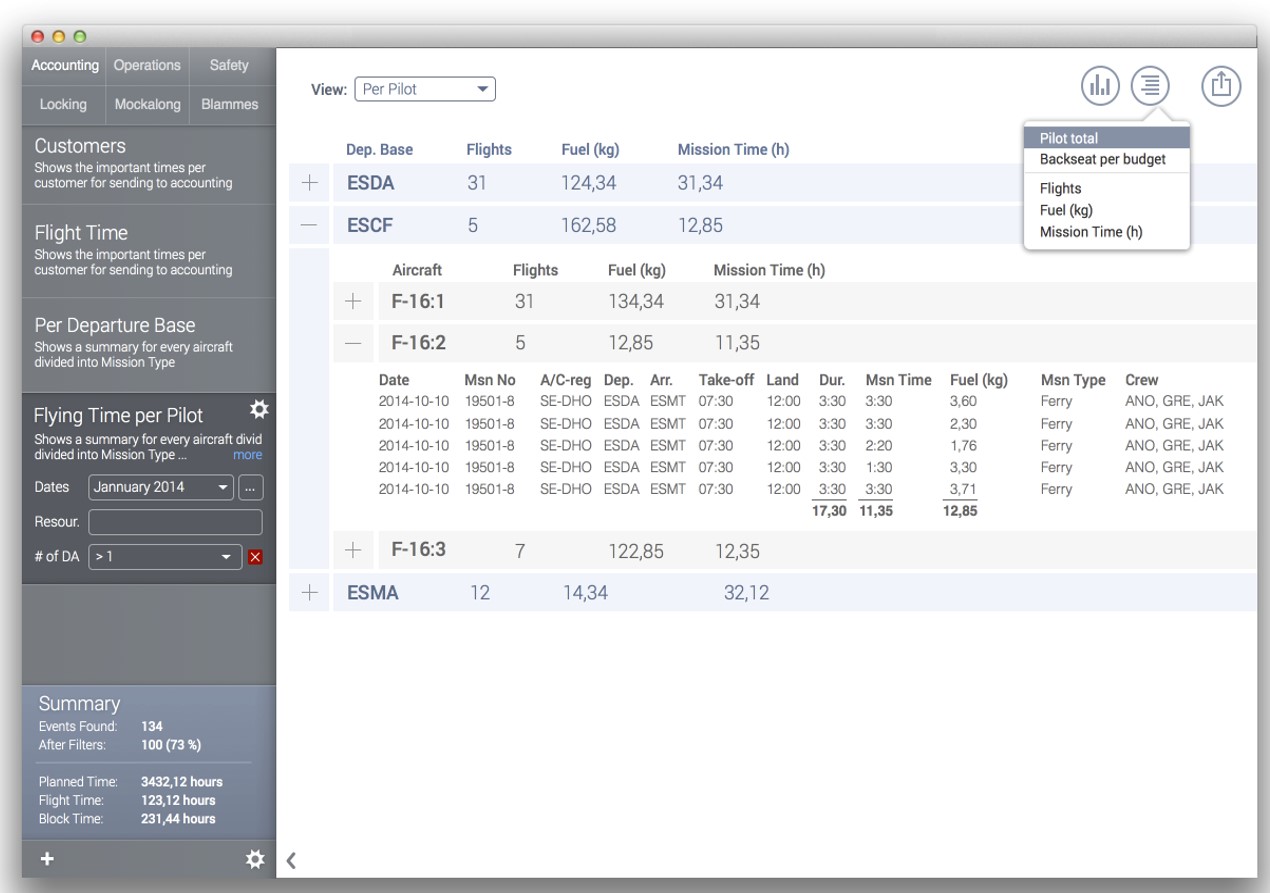The width and height of the screenshot is (1270, 893).
Task: Click the Resour. input field
Action: click(175, 522)
